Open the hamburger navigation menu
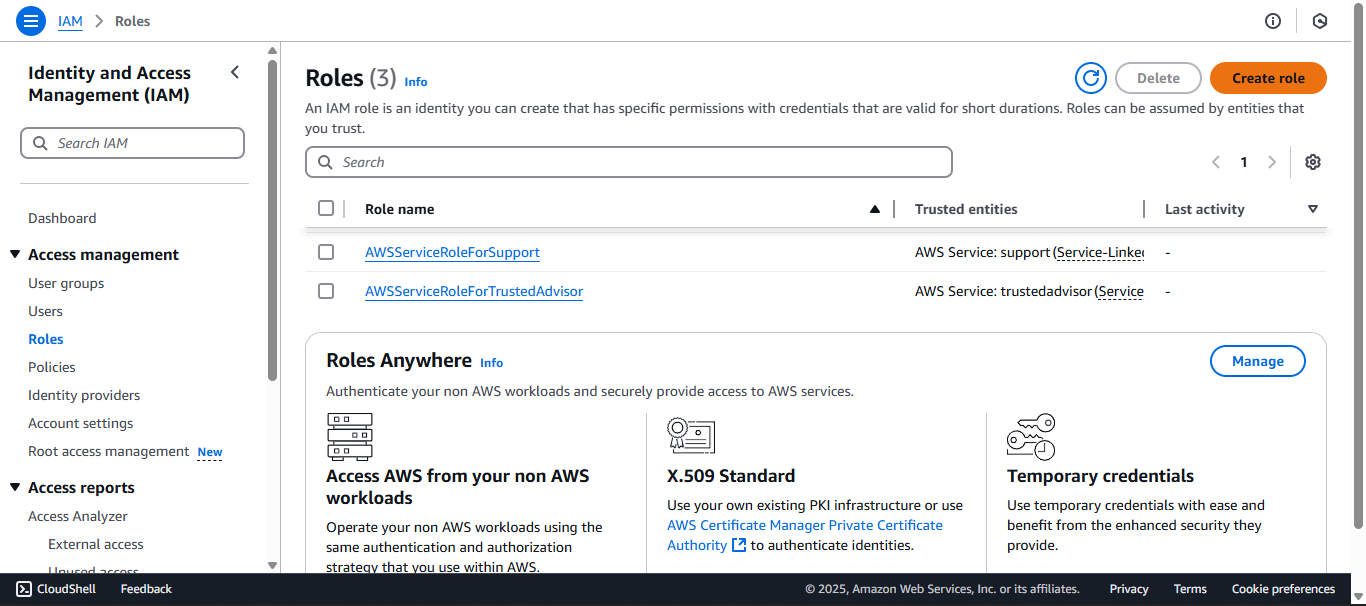 [31, 20]
